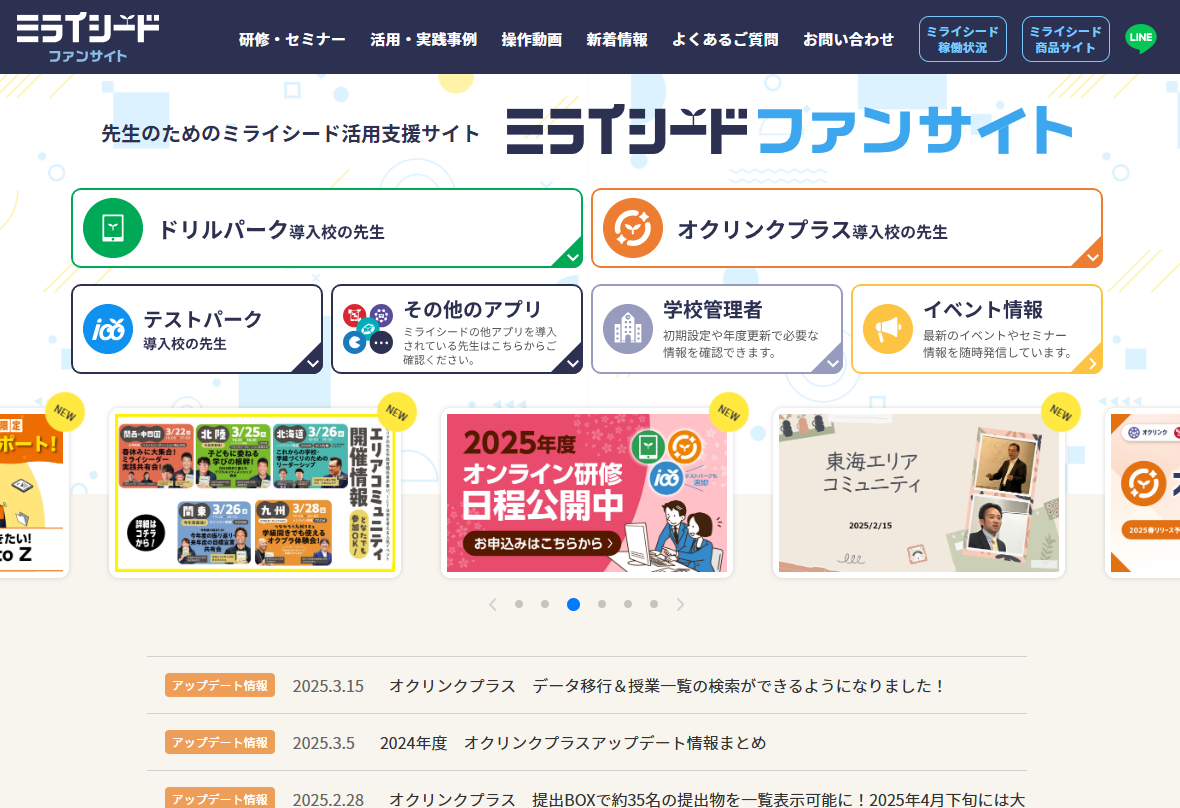Open the イベント情報 card arrow
The width and height of the screenshot is (1180, 808).
tap(1093, 363)
